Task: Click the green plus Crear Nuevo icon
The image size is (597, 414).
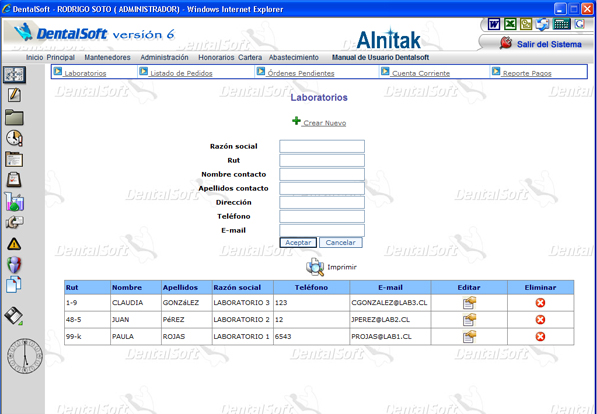Action: 296,121
